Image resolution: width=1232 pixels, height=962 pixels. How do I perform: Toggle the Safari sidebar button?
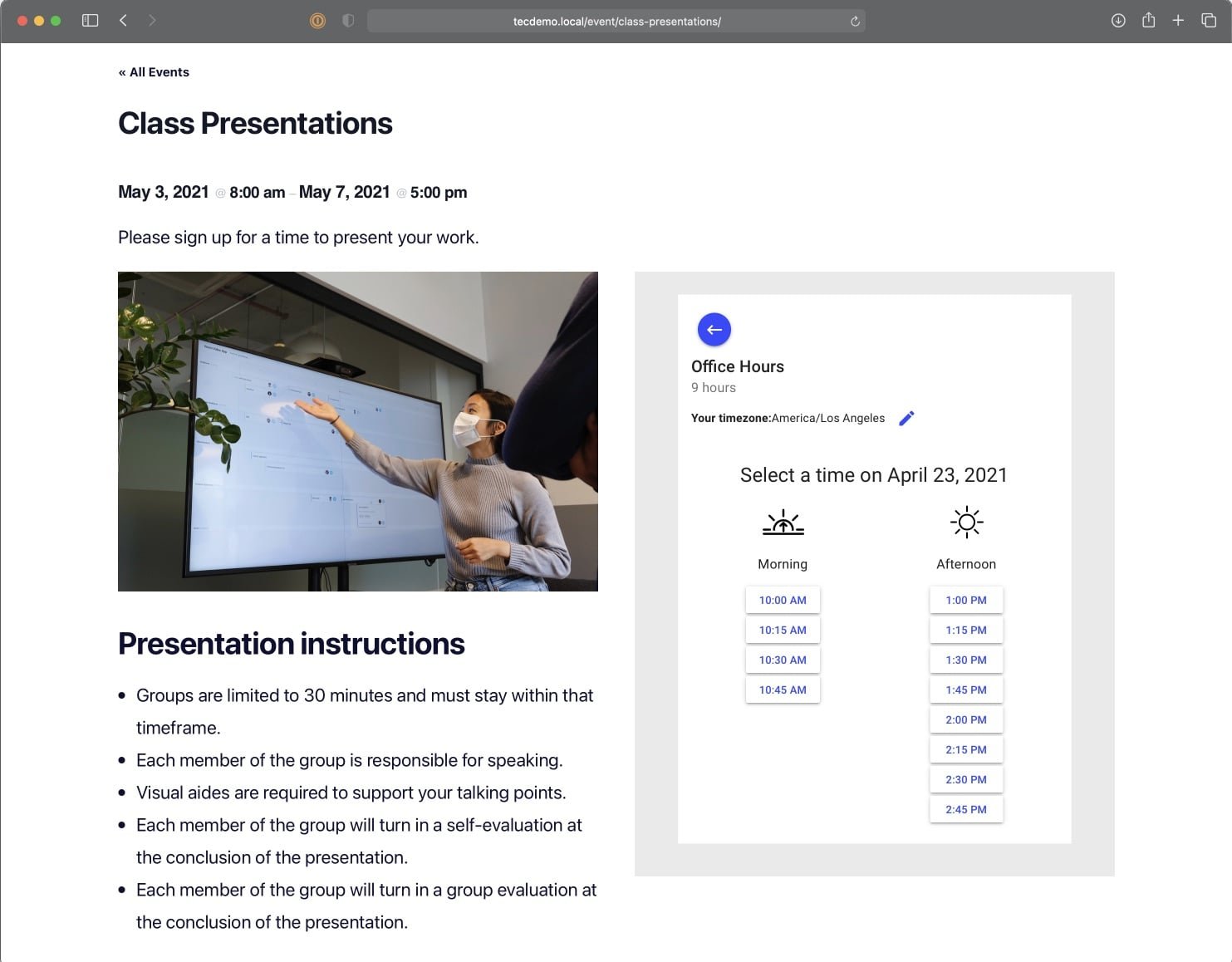pyautogui.click(x=91, y=21)
